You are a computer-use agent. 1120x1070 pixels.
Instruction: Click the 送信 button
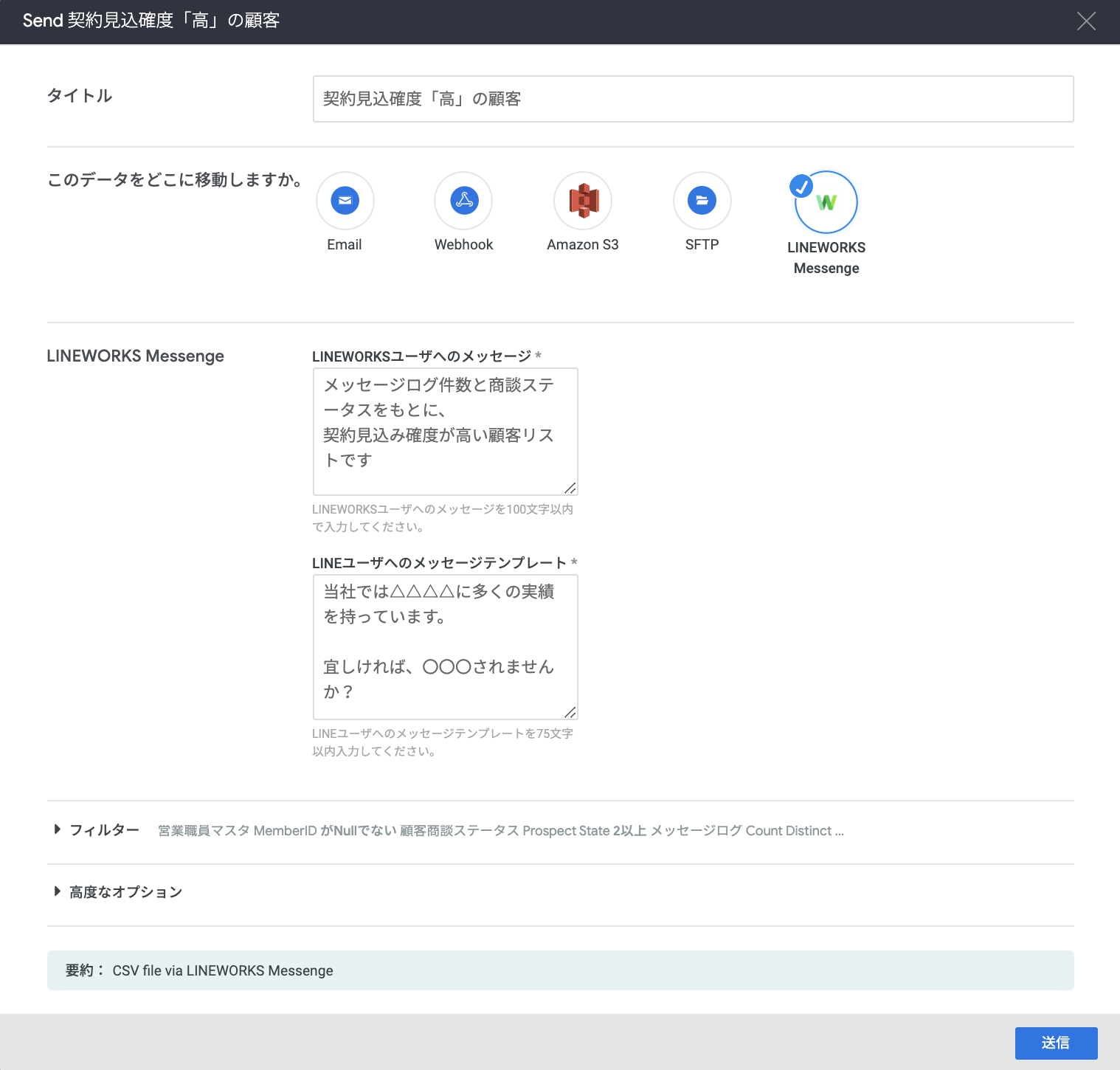(1056, 1043)
